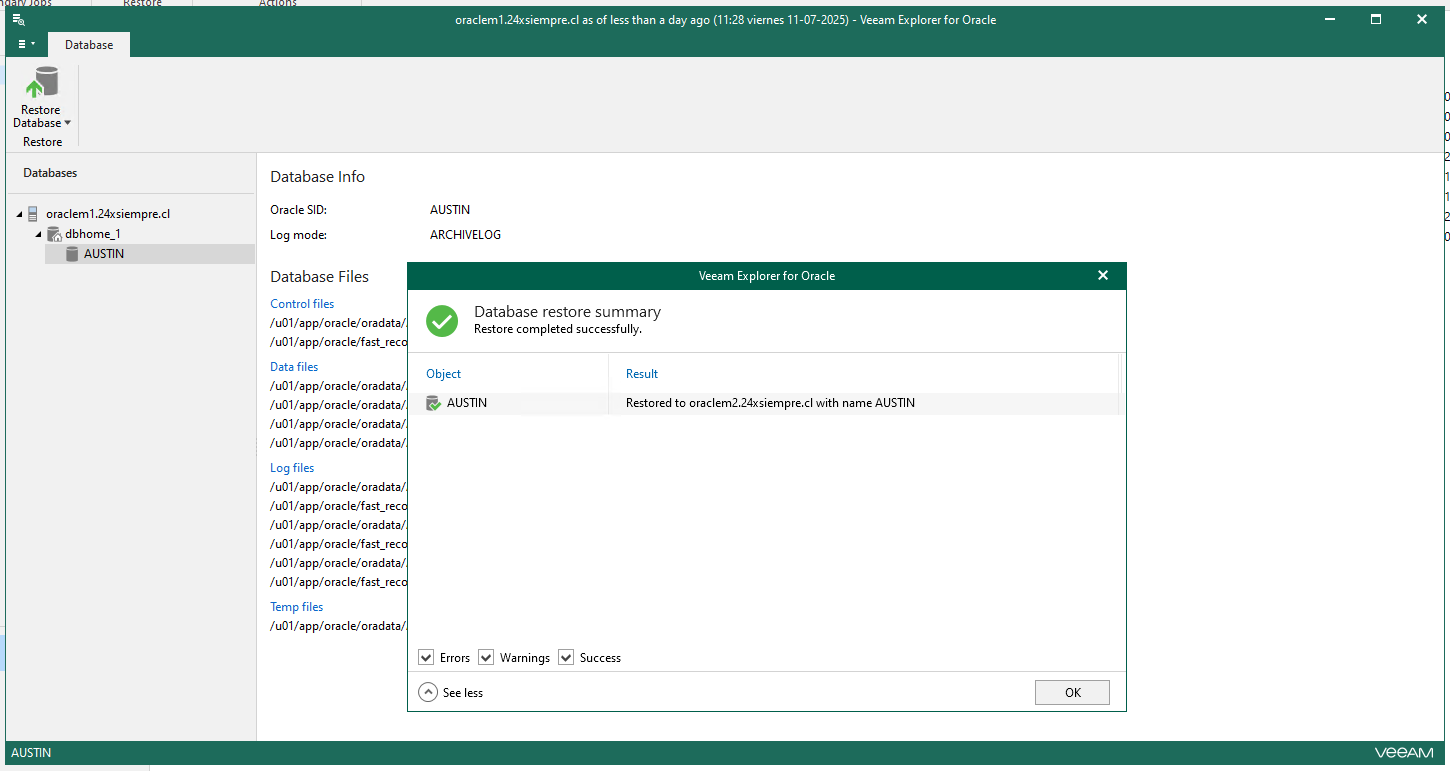Click the green success checkmark icon in the dialog
This screenshot has width=1450, height=771.
point(442,320)
